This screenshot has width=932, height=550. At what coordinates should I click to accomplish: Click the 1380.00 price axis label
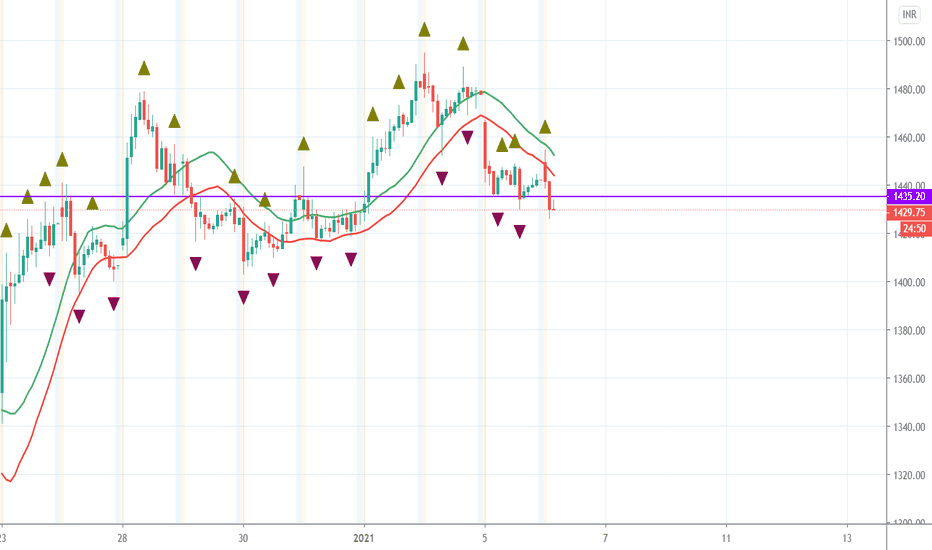909,331
